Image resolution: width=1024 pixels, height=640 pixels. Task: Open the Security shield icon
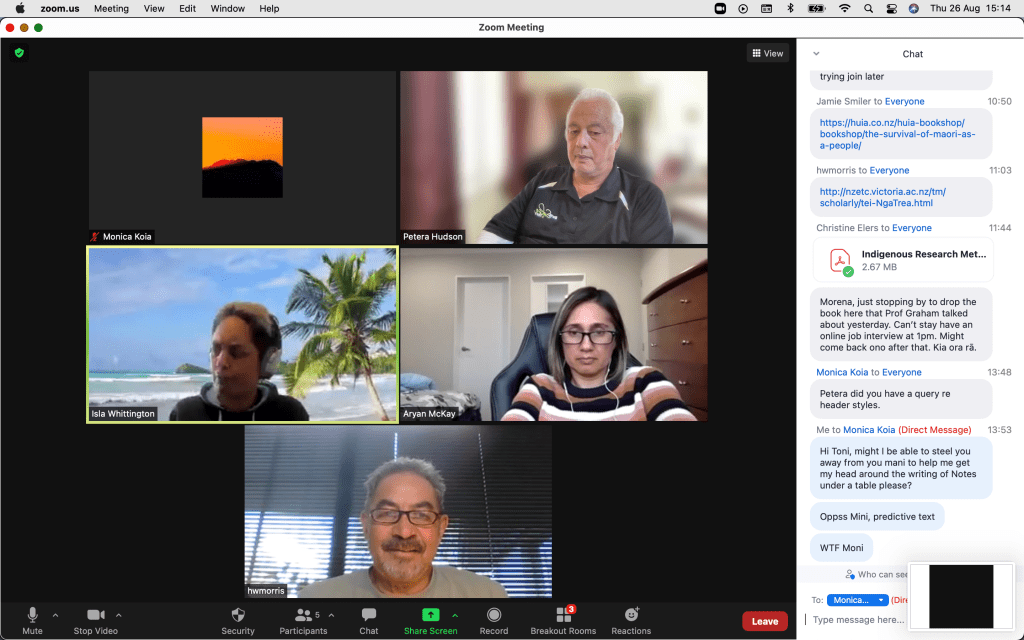(237, 620)
